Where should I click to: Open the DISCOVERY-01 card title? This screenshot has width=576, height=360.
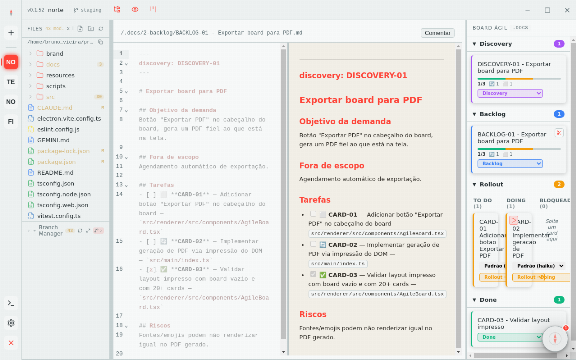514,67
